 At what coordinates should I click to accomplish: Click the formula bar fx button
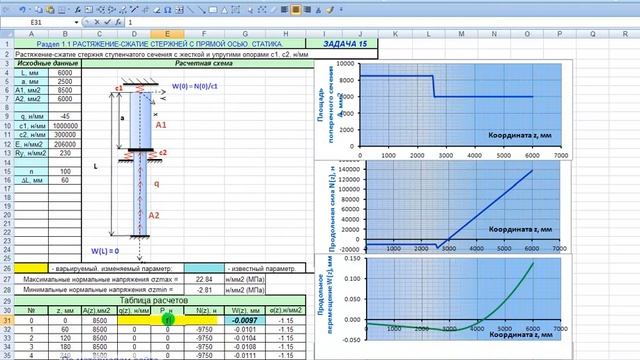point(118,22)
